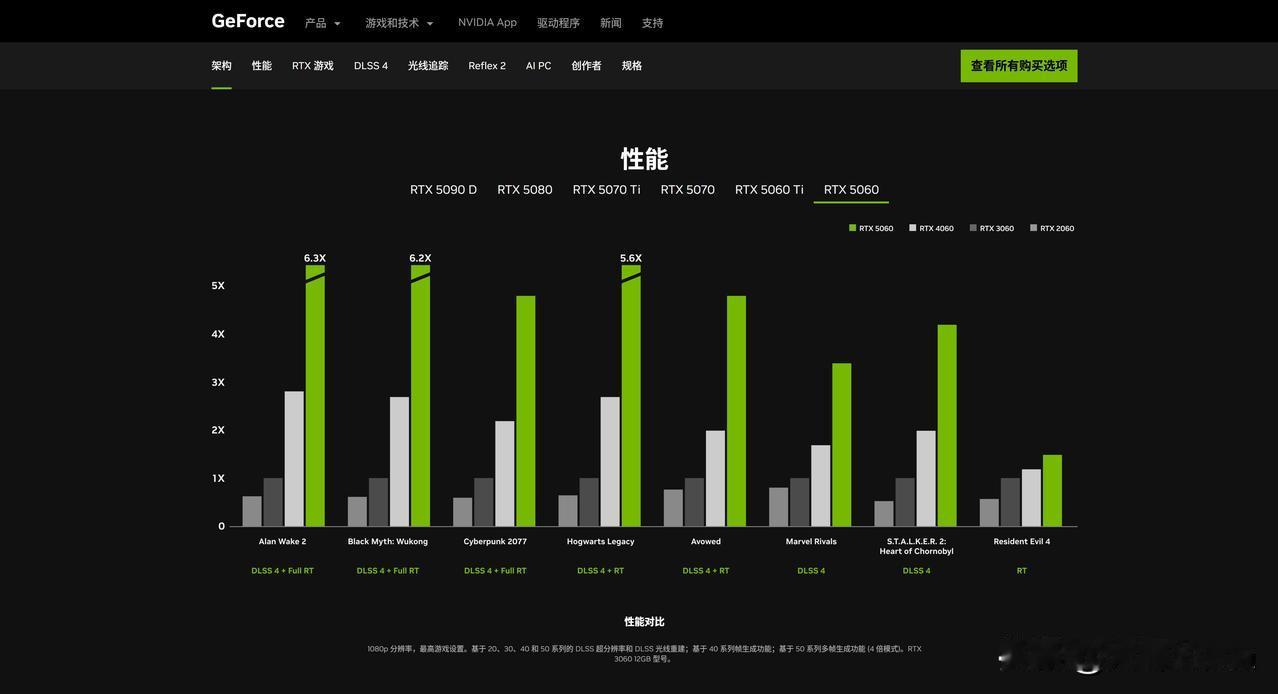The width and height of the screenshot is (1278, 694).
Task: Jump to the 性能 section tab
Action: coord(262,66)
